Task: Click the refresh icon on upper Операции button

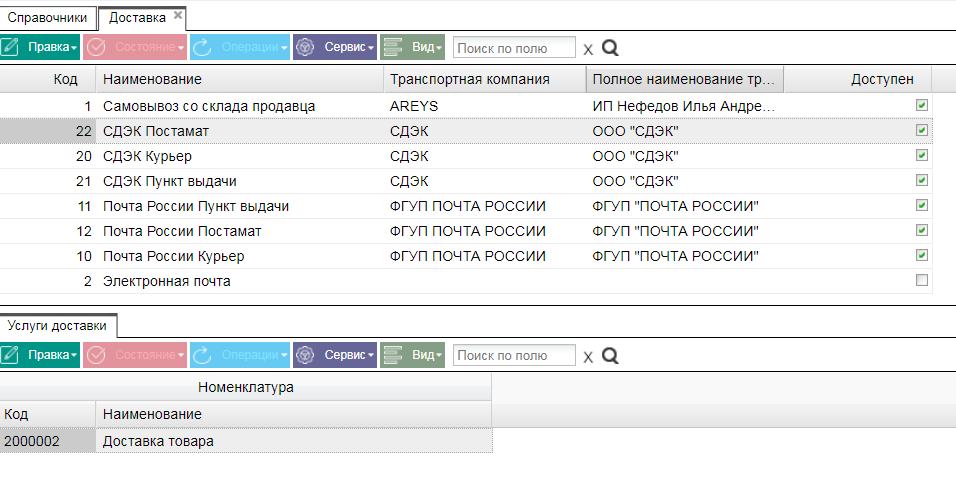Action: coord(202,48)
